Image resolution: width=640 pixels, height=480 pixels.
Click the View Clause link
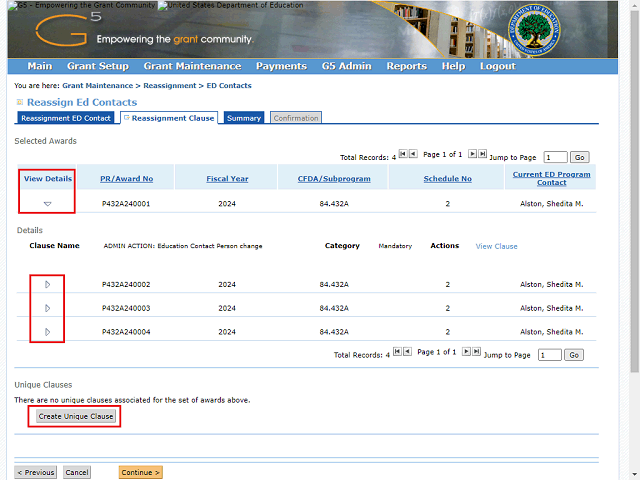click(496, 246)
